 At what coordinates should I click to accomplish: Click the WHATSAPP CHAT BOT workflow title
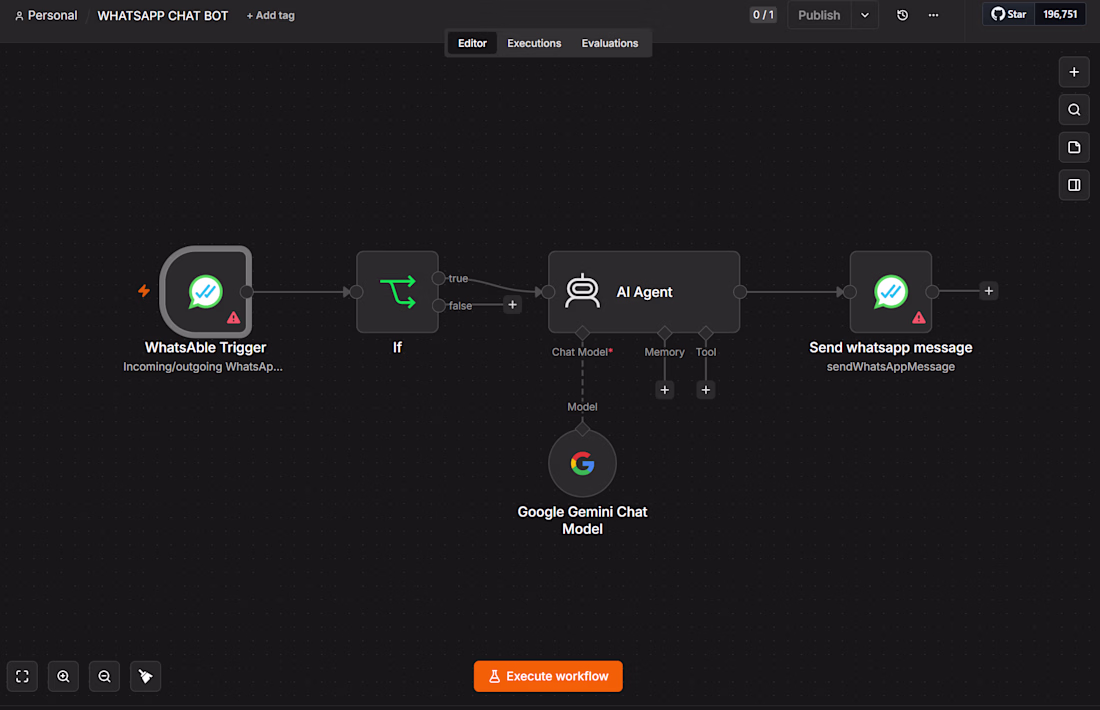[x=163, y=15]
